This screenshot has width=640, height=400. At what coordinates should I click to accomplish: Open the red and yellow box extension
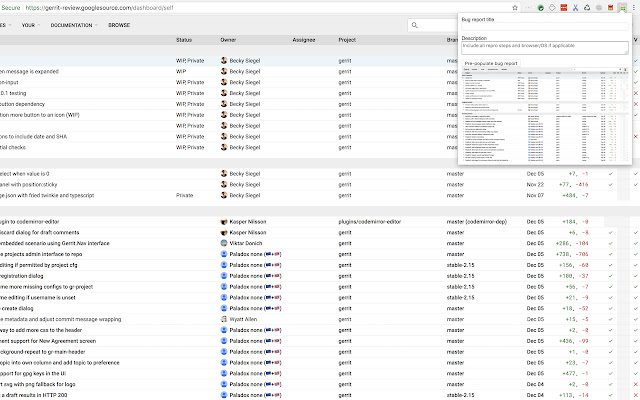(611, 7)
